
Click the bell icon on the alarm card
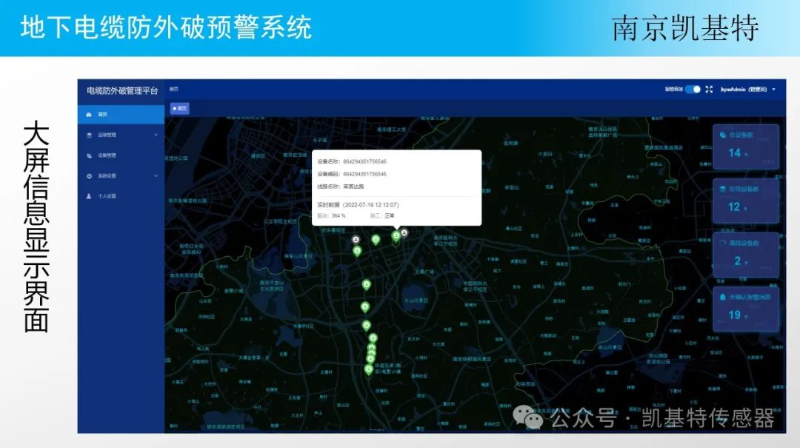coord(722,297)
